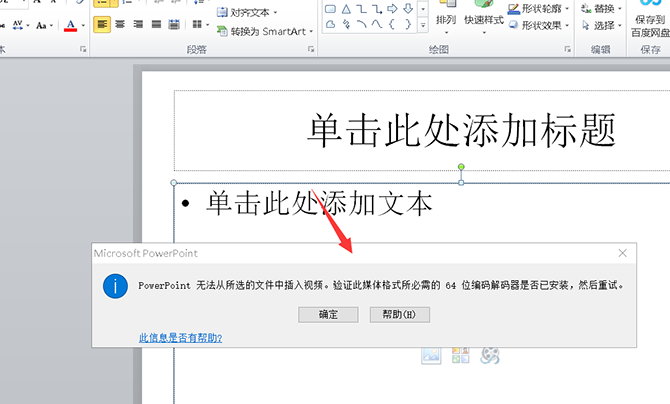Expand shapes gallery More button
670x404 pixels.
(423, 25)
